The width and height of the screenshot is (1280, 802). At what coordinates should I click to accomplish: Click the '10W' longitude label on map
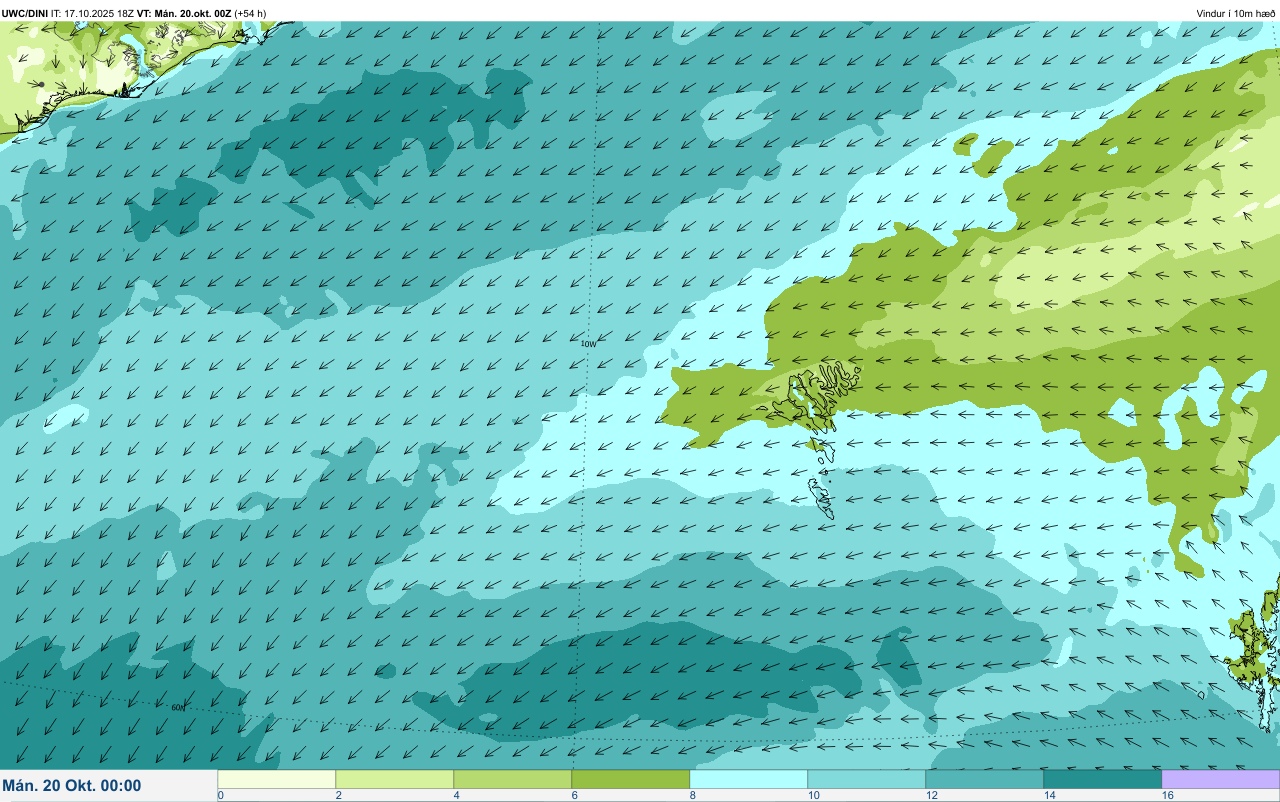pos(588,344)
